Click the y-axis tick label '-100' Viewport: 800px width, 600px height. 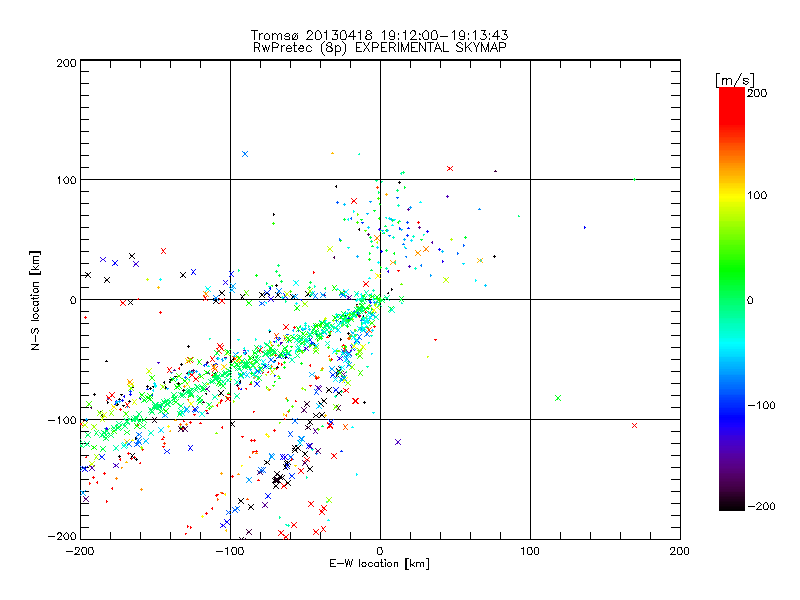[62, 420]
